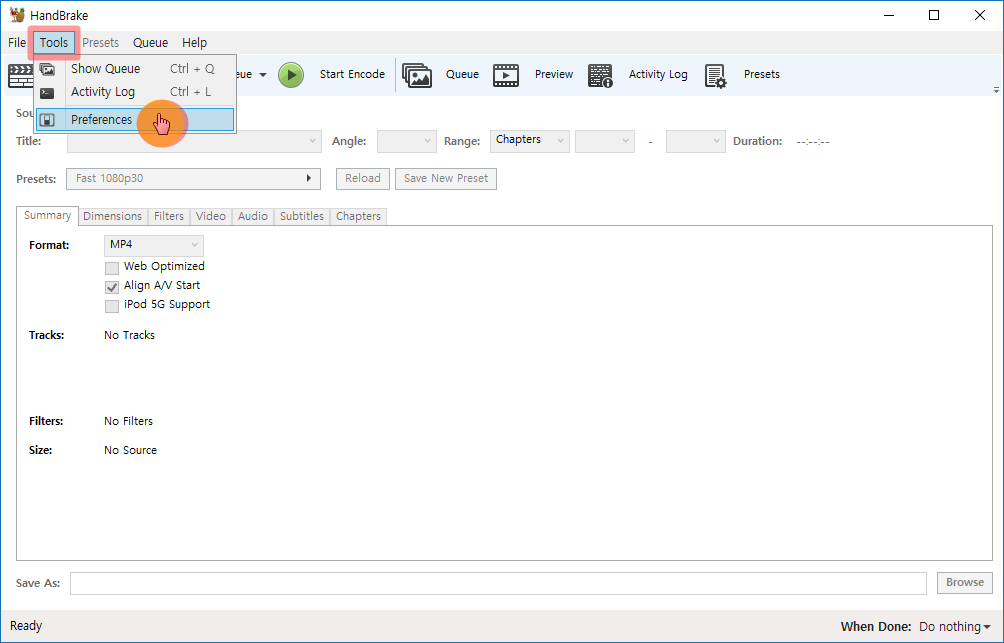The image size is (1004, 643).
Task: Click the toolbar overflow arrow at right edge
Action: pyautogui.click(x=996, y=90)
